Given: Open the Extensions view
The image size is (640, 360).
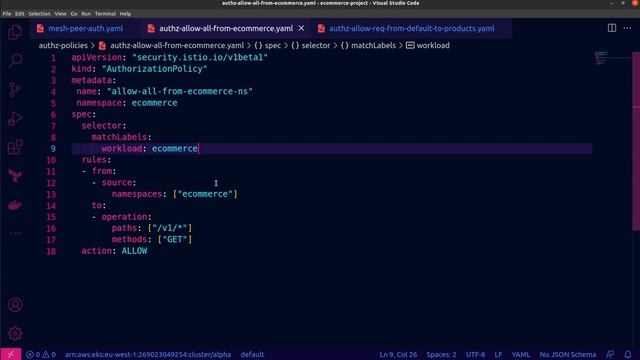Looking at the screenshot, I should (15, 147).
